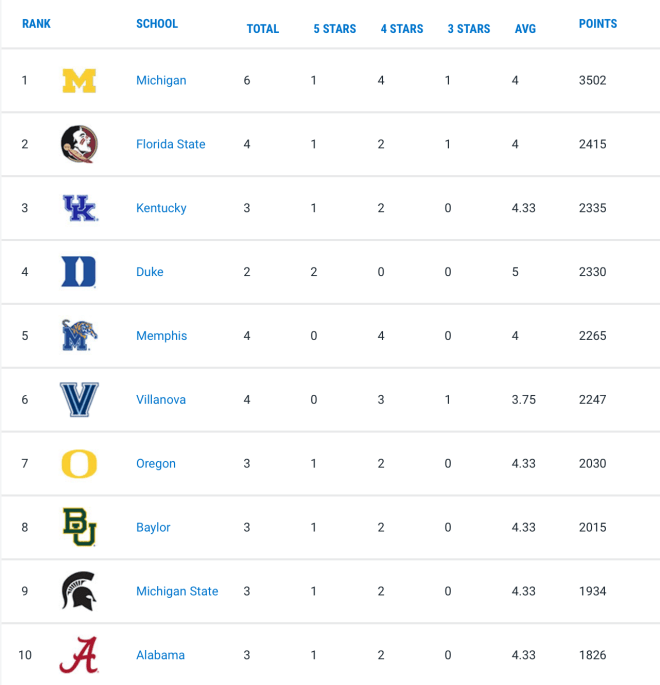Screen dimensions: 660x685
Task: Click the Michigan State Spartan helmet logo
Action: tap(79, 591)
